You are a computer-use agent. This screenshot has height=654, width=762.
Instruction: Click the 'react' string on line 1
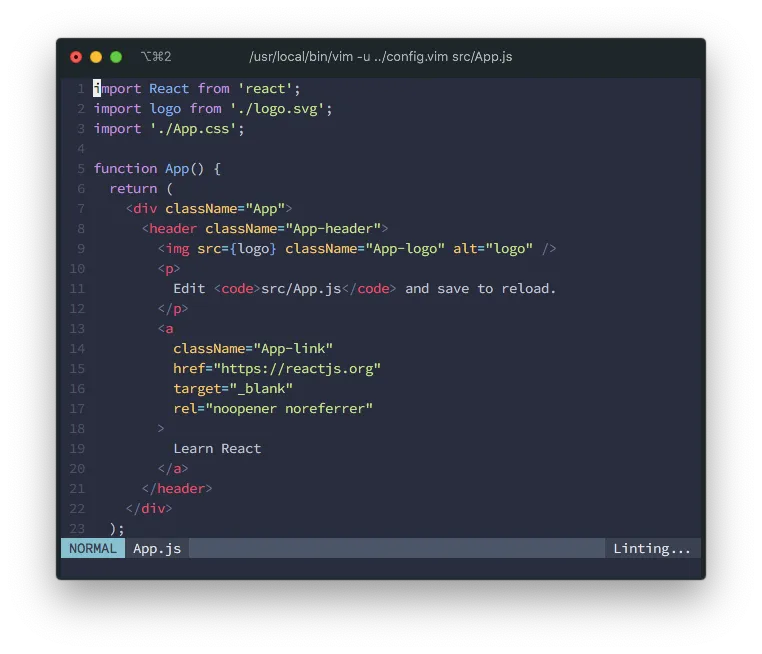point(265,88)
